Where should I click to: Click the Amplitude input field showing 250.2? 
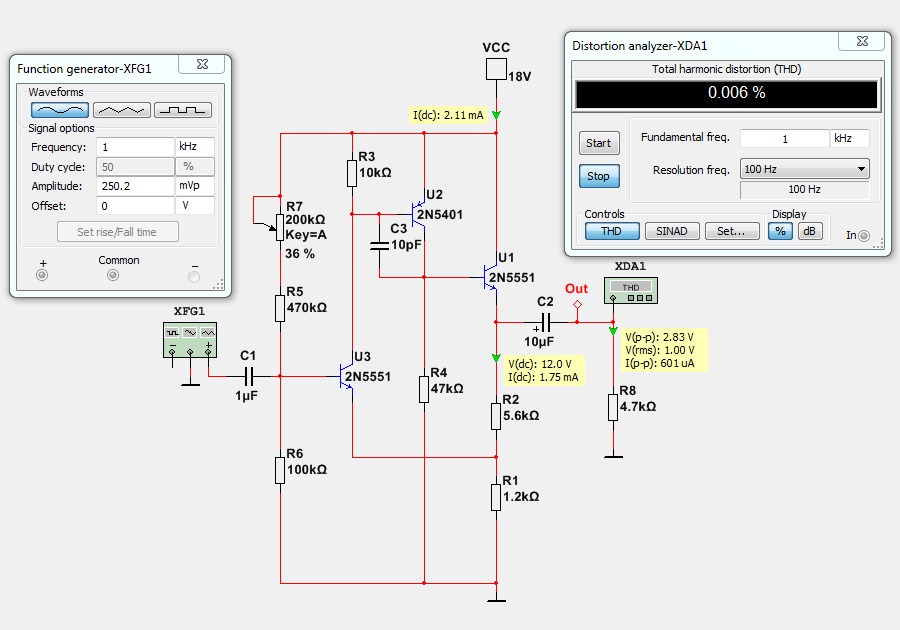click(135, 186)
